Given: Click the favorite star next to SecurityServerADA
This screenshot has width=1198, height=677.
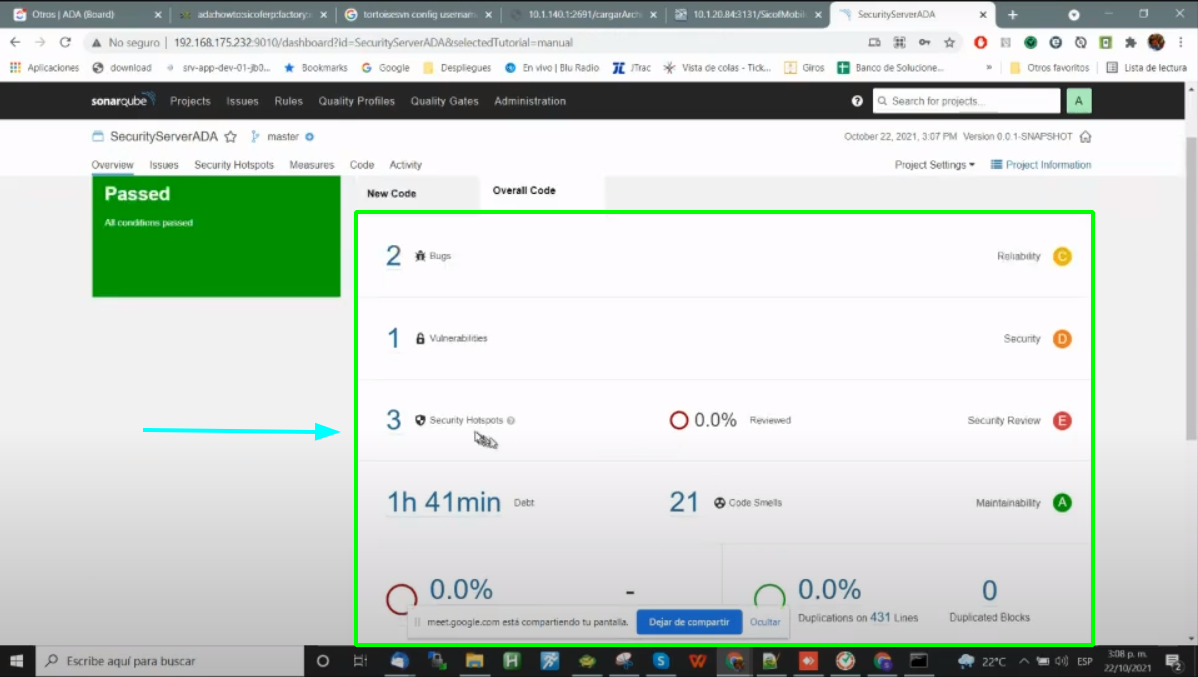Looking at the screenshot, I should pos(231,137).
